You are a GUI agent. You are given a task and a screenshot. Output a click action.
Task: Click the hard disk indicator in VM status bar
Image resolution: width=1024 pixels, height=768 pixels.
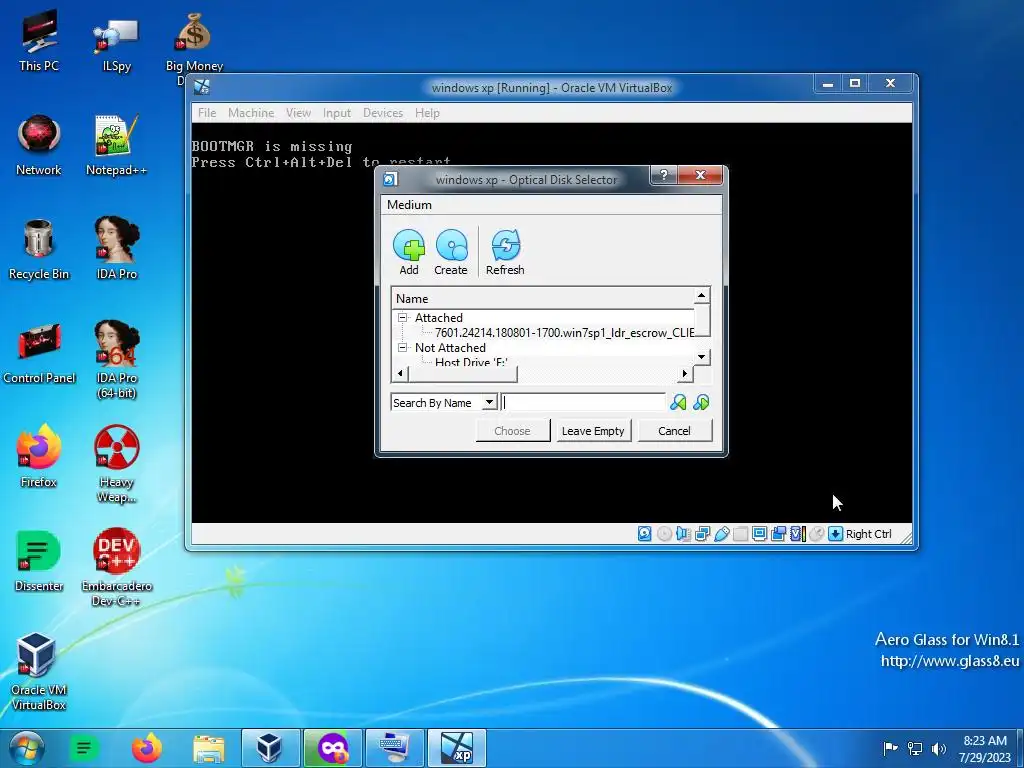pyautogui.click(x=645, y=534)
